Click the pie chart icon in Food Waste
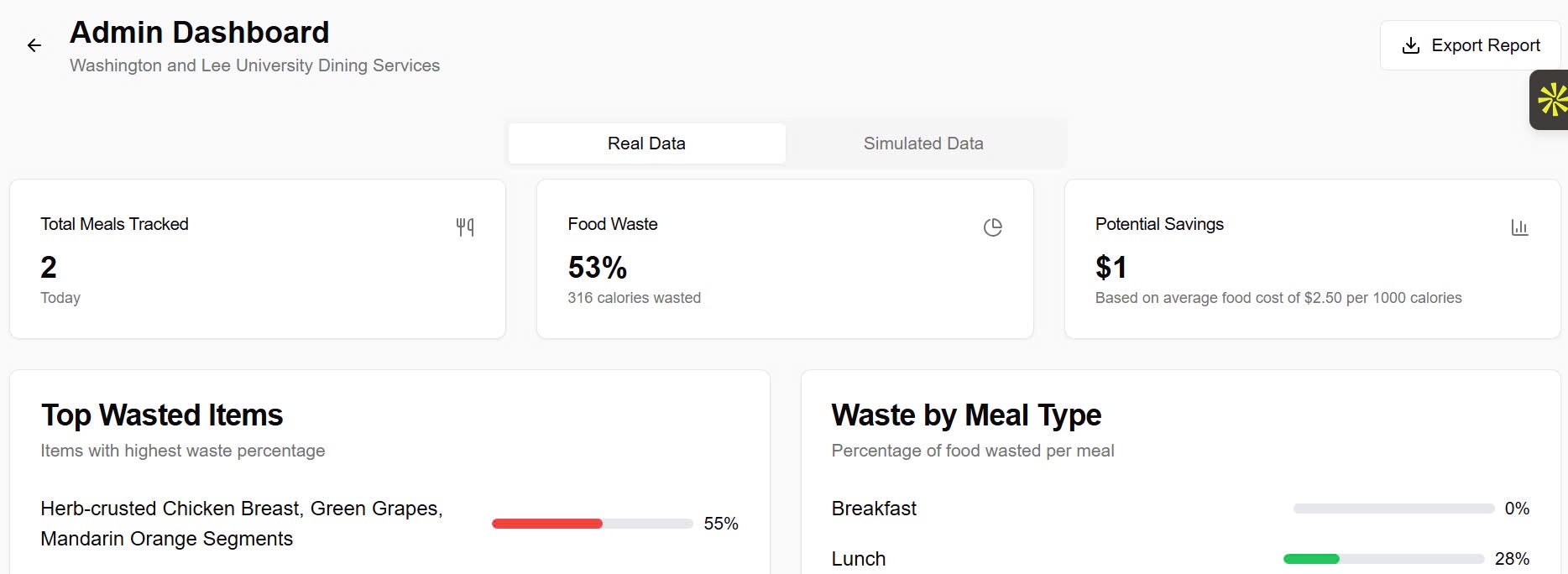The height and width of the screenshot is (574, 1568). coord(992,227)
